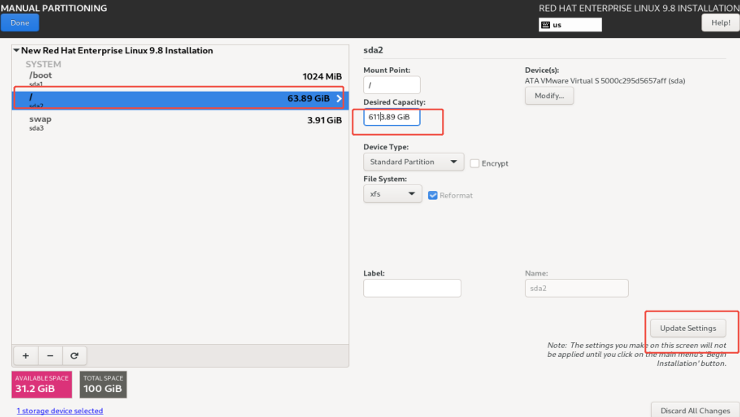740x417 pixels.
Task: Click the Desired Capacity input field
Action: [392, 117]
